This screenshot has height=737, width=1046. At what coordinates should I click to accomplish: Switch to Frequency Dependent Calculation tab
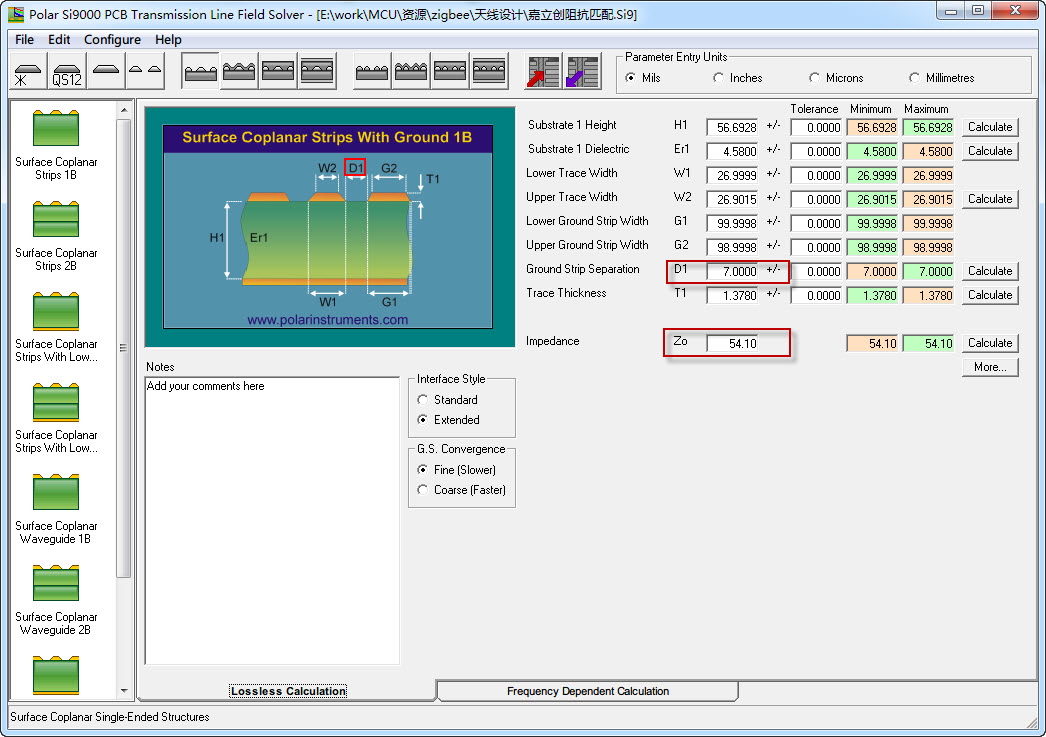[588, 691]
